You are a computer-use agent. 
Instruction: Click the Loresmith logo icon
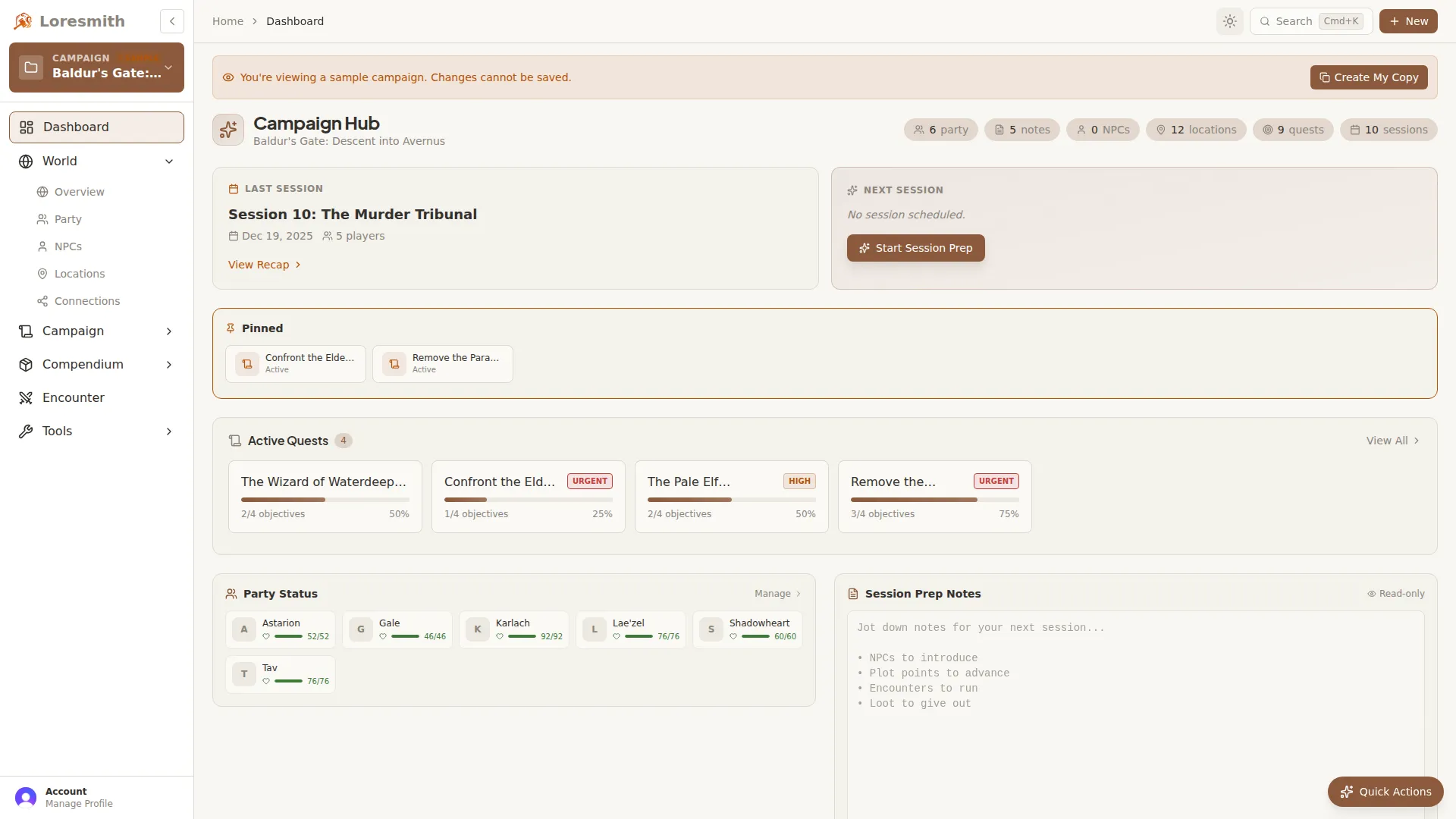pos(23,20)
